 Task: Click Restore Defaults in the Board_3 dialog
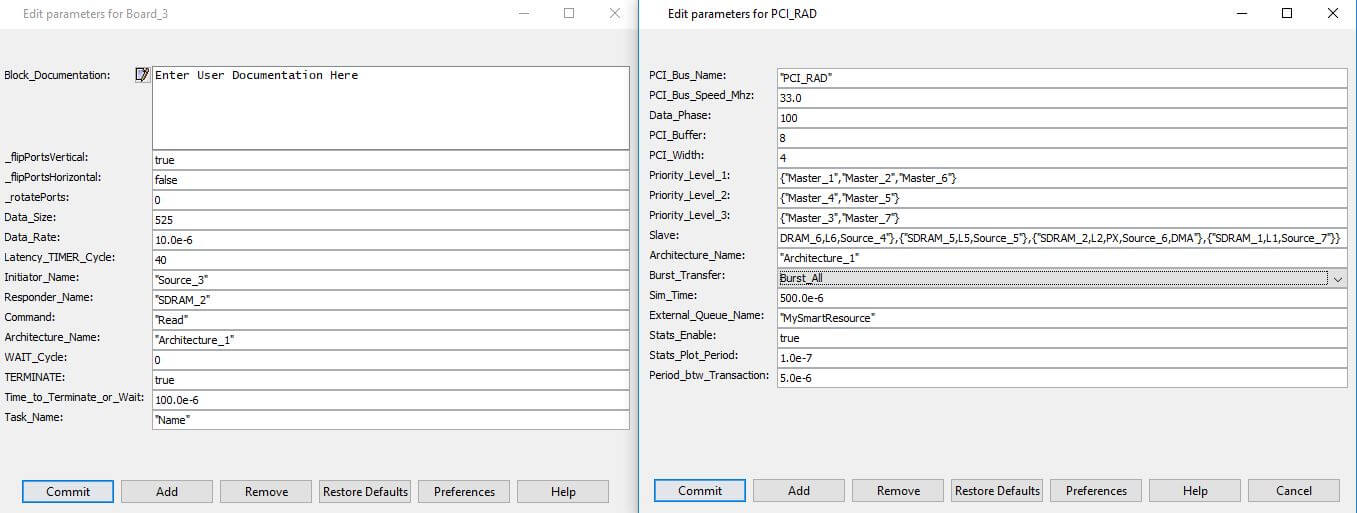pyautogui.click(x=365, y=491)
